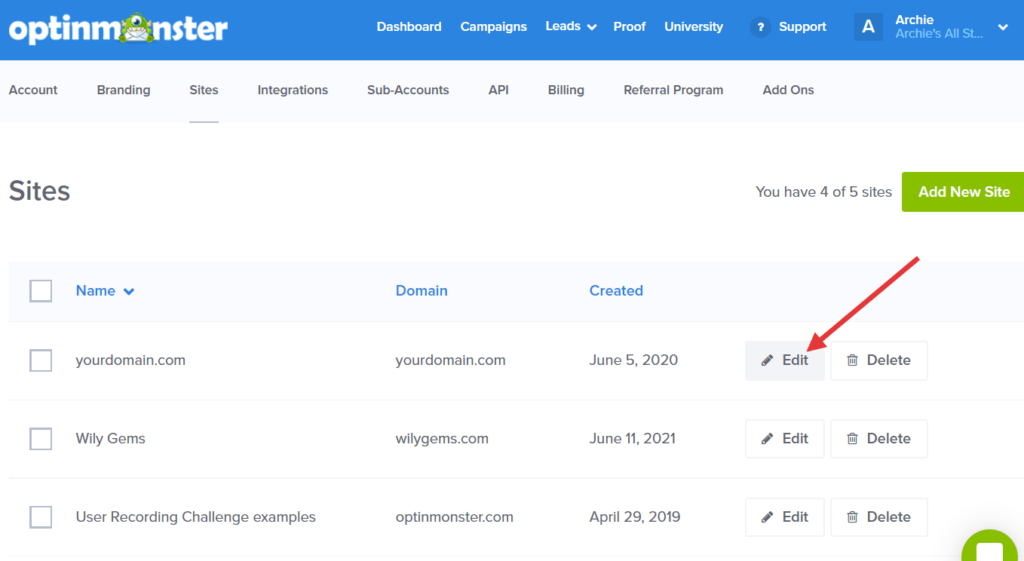Toggle the select-all sites checkbox
This screenshot has width=1024, height=561.
pos(41,291)
